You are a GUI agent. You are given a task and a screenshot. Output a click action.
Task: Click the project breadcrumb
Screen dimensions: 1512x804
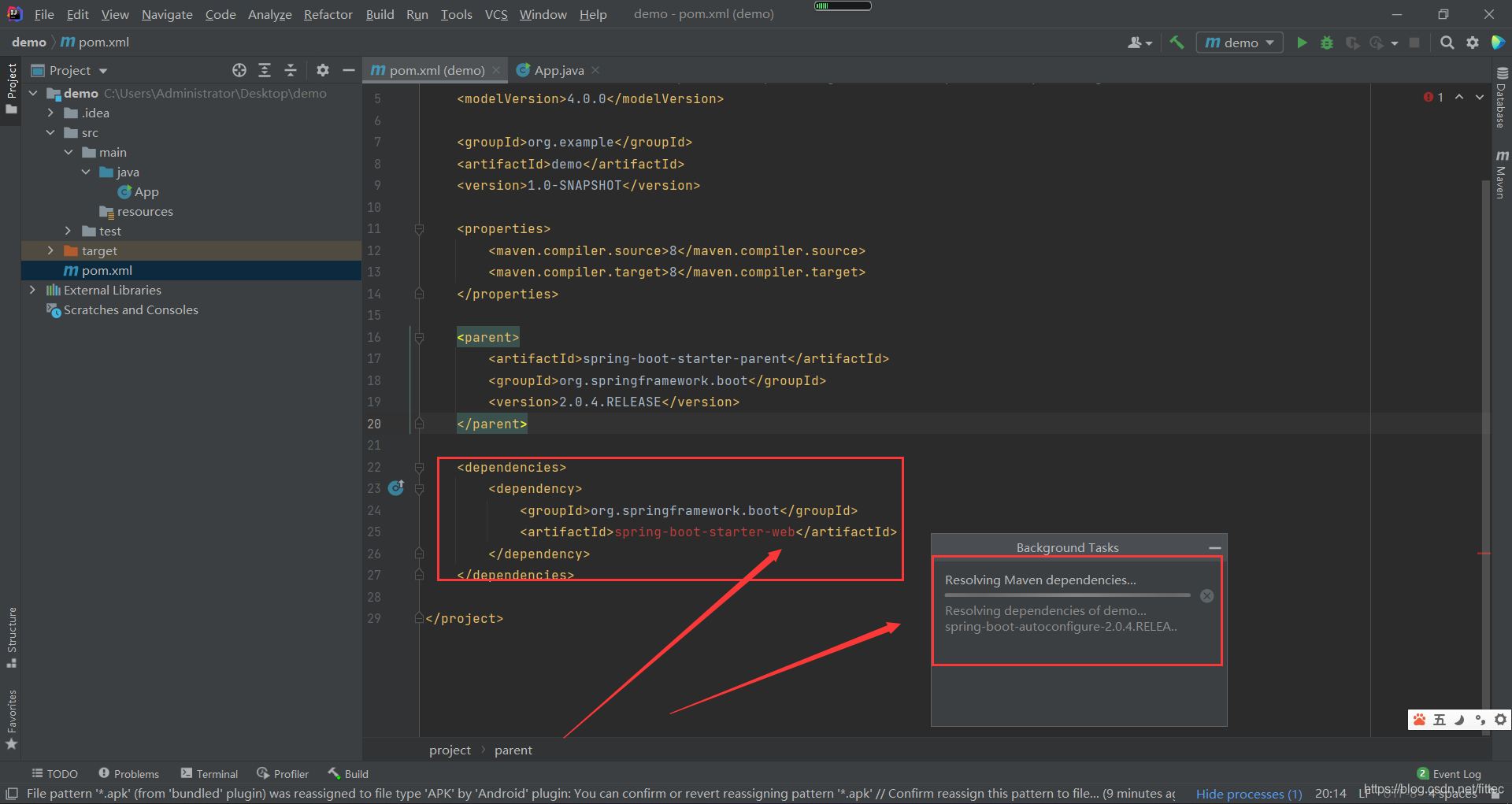450,750
